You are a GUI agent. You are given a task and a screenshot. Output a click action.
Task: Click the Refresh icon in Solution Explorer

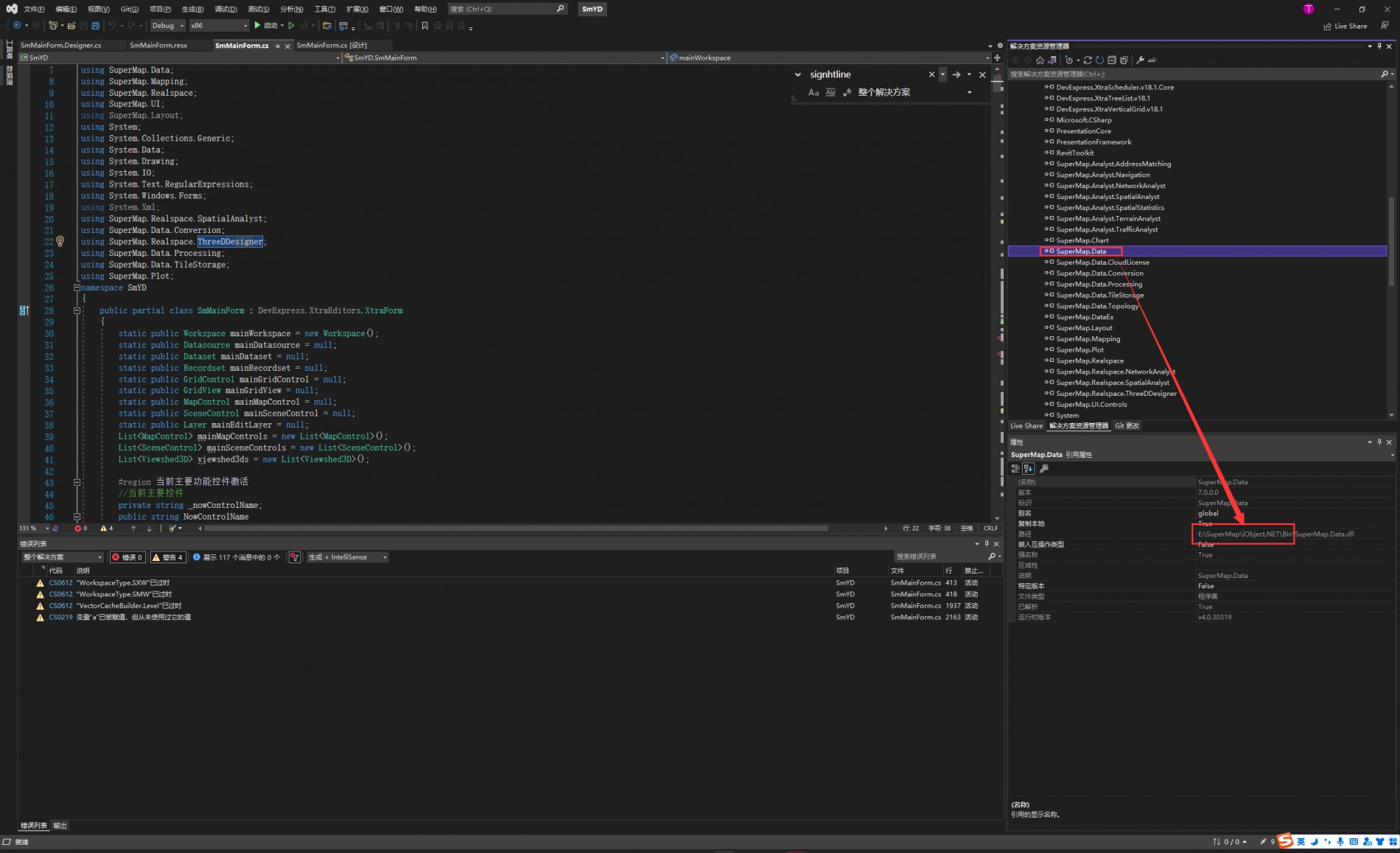(x=1099, y=60)
